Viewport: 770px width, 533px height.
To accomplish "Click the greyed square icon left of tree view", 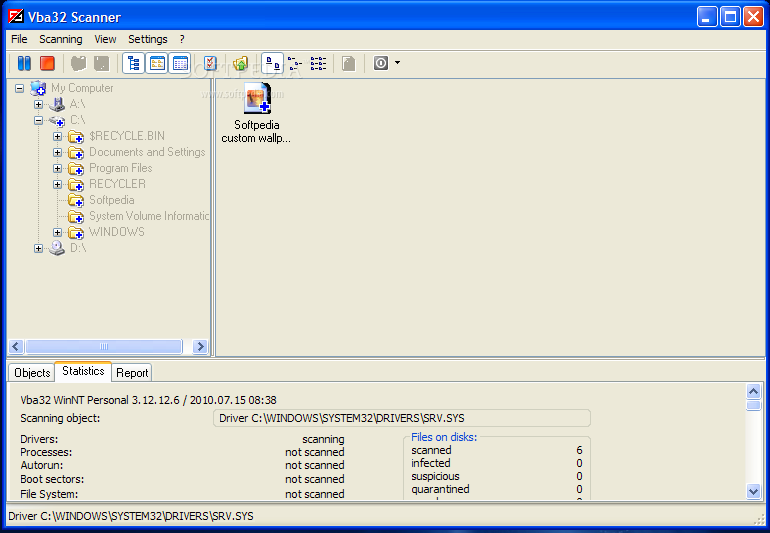I will click(x=102, y=63).
